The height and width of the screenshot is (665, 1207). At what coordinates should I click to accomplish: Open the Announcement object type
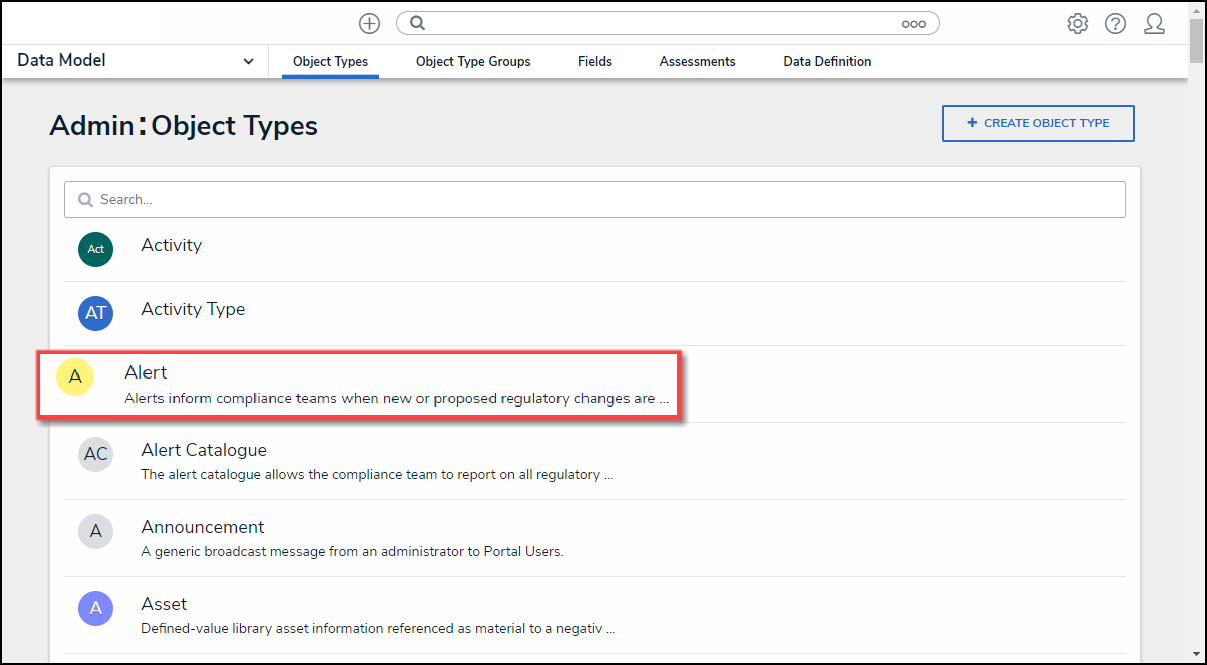203,527
